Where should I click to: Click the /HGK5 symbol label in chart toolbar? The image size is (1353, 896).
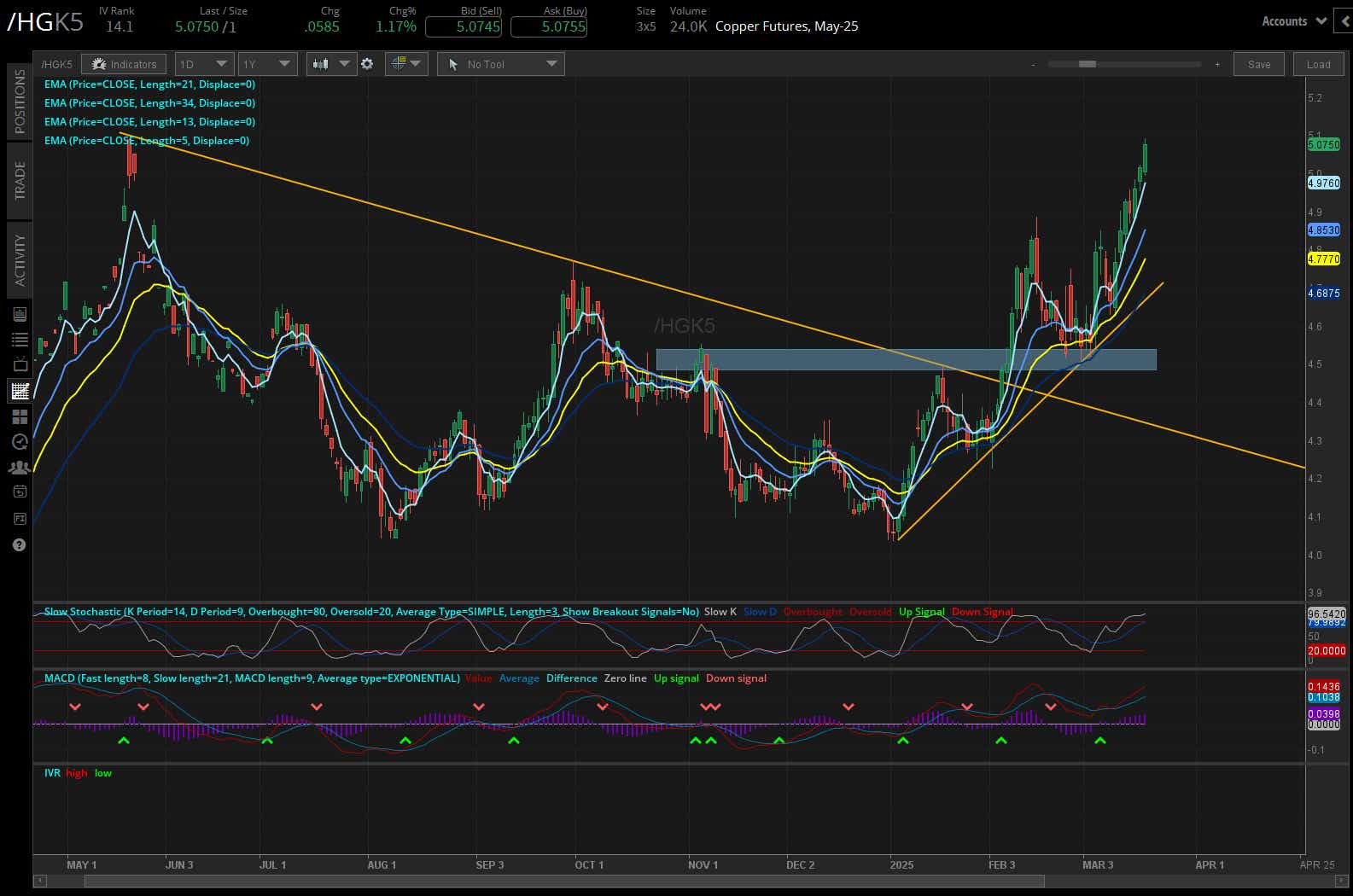[56, 64]
